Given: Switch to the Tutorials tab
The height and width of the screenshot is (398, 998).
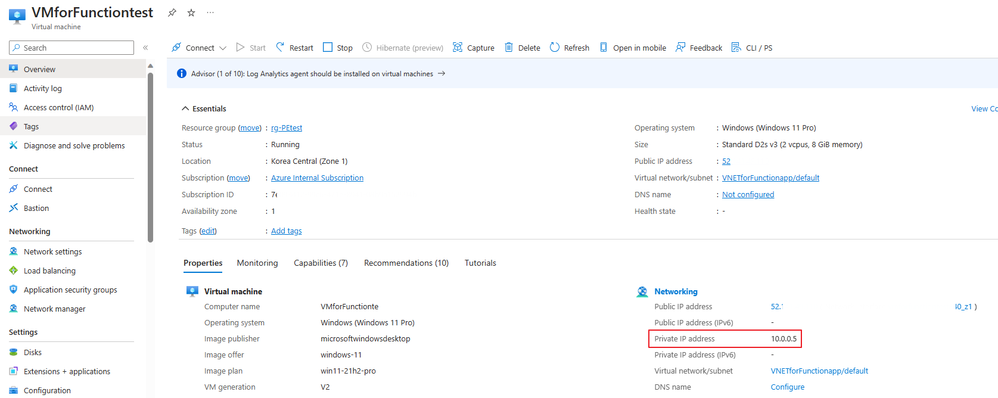Looking at the screenshot, I should click(480, 263).
